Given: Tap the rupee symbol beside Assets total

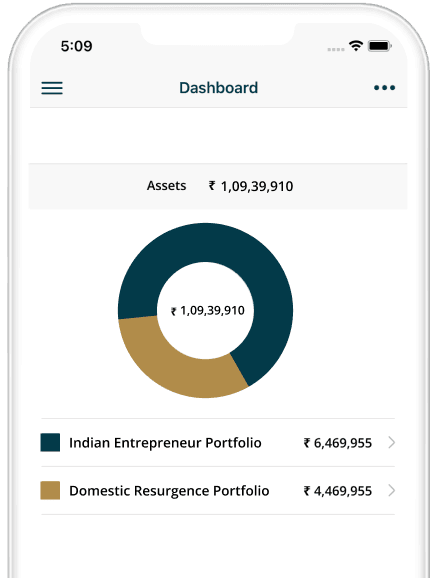Looking at the screenshot, I should click(x=212, y=186).
